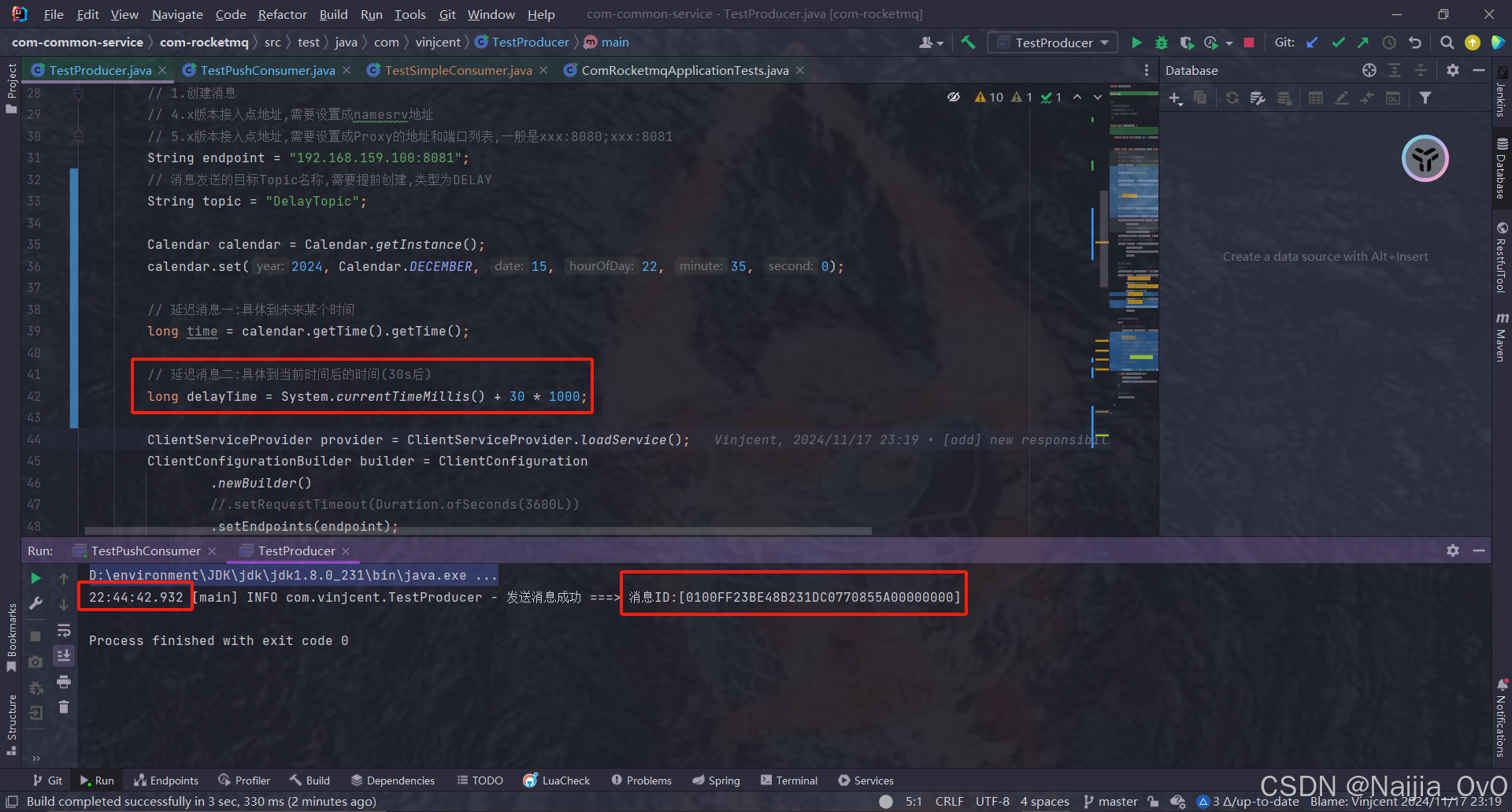This screenshot has height=812, width=1512.
Task: Toggle Jenkins tool window on right sidebar
Action: (1501, 93)
